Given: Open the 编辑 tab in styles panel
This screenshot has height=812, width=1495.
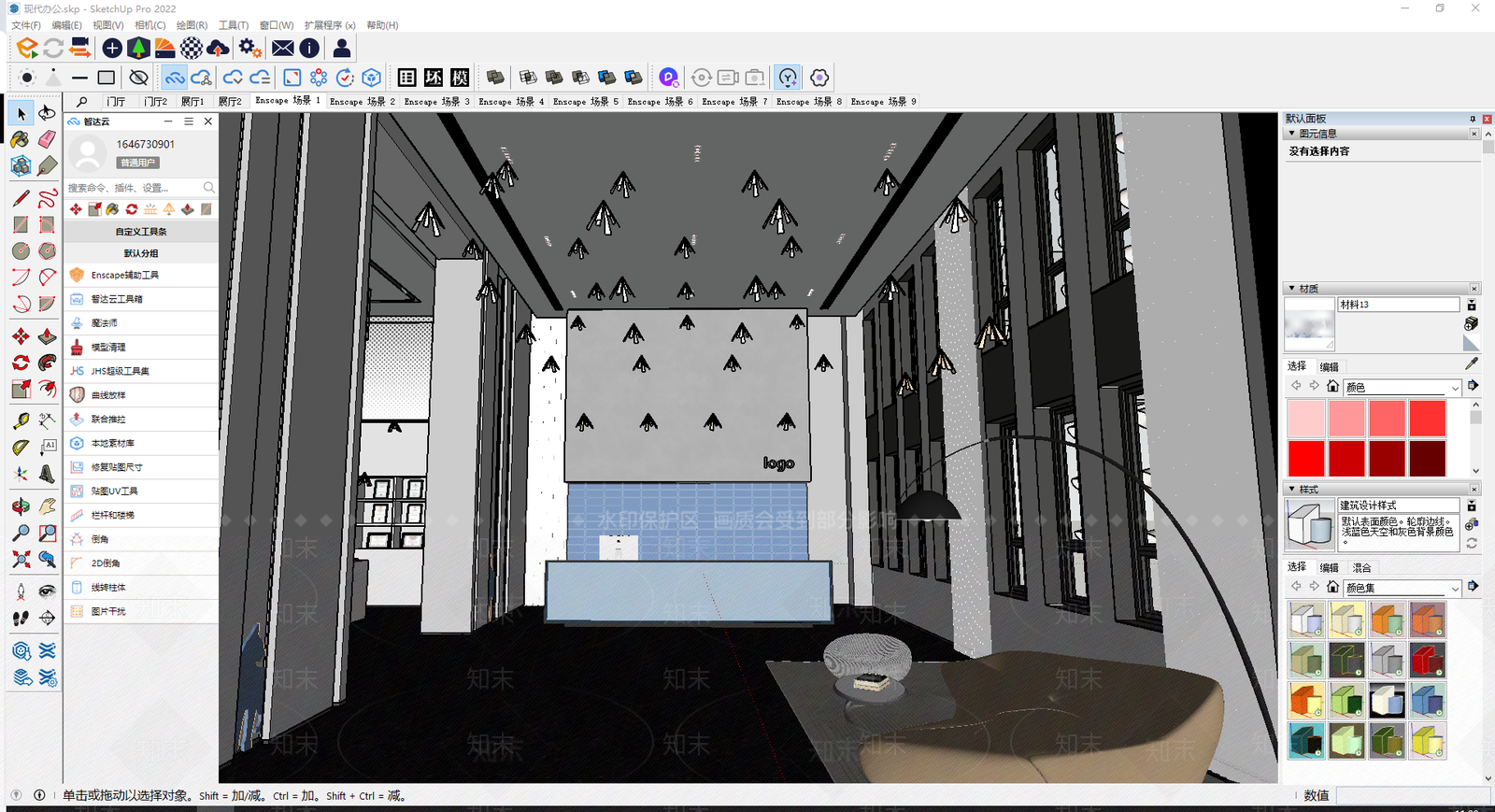Looking at the screenshot, I should [x=1329, y=568].
